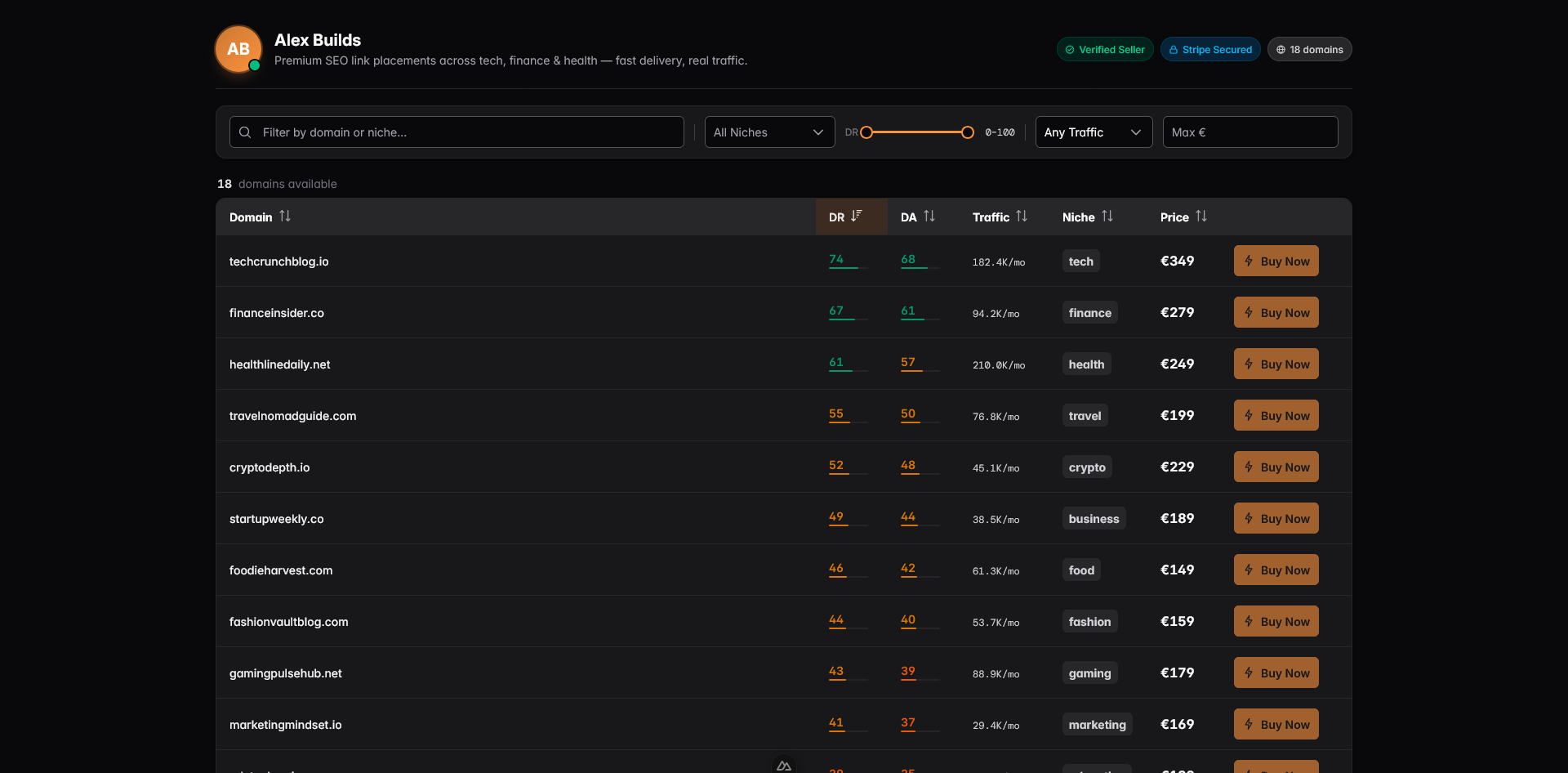The width and height of the screenshot is (1568, 773).
Task: Click the Max € price input field
Action: click(1249, 132)
